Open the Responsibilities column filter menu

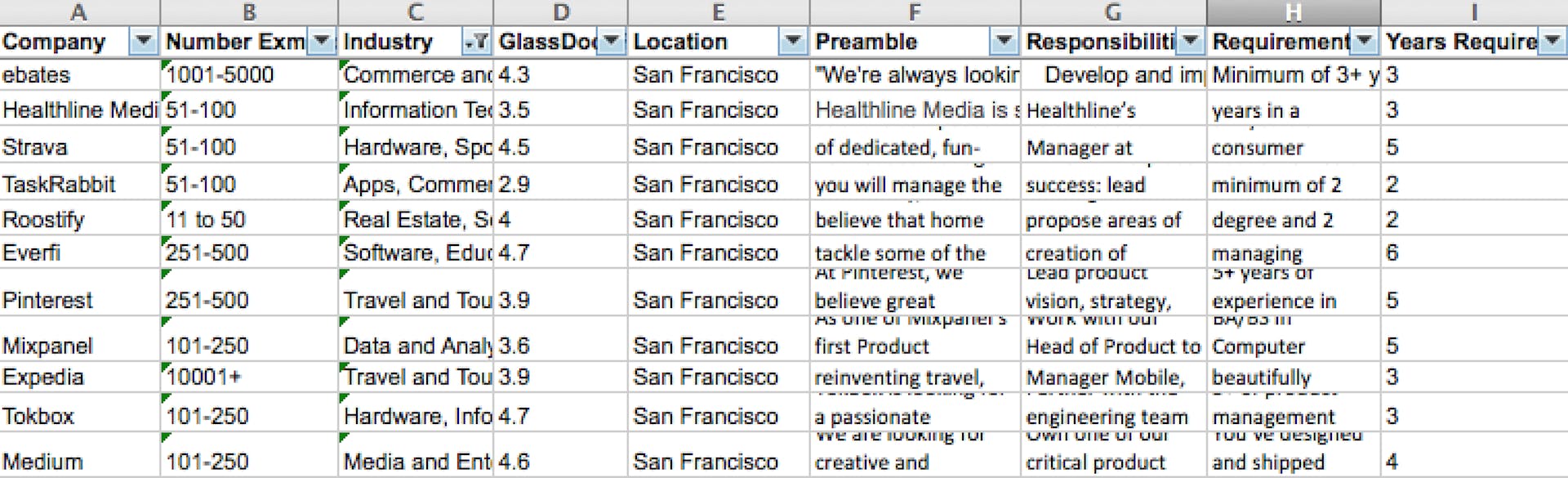tap(1191, 42)
